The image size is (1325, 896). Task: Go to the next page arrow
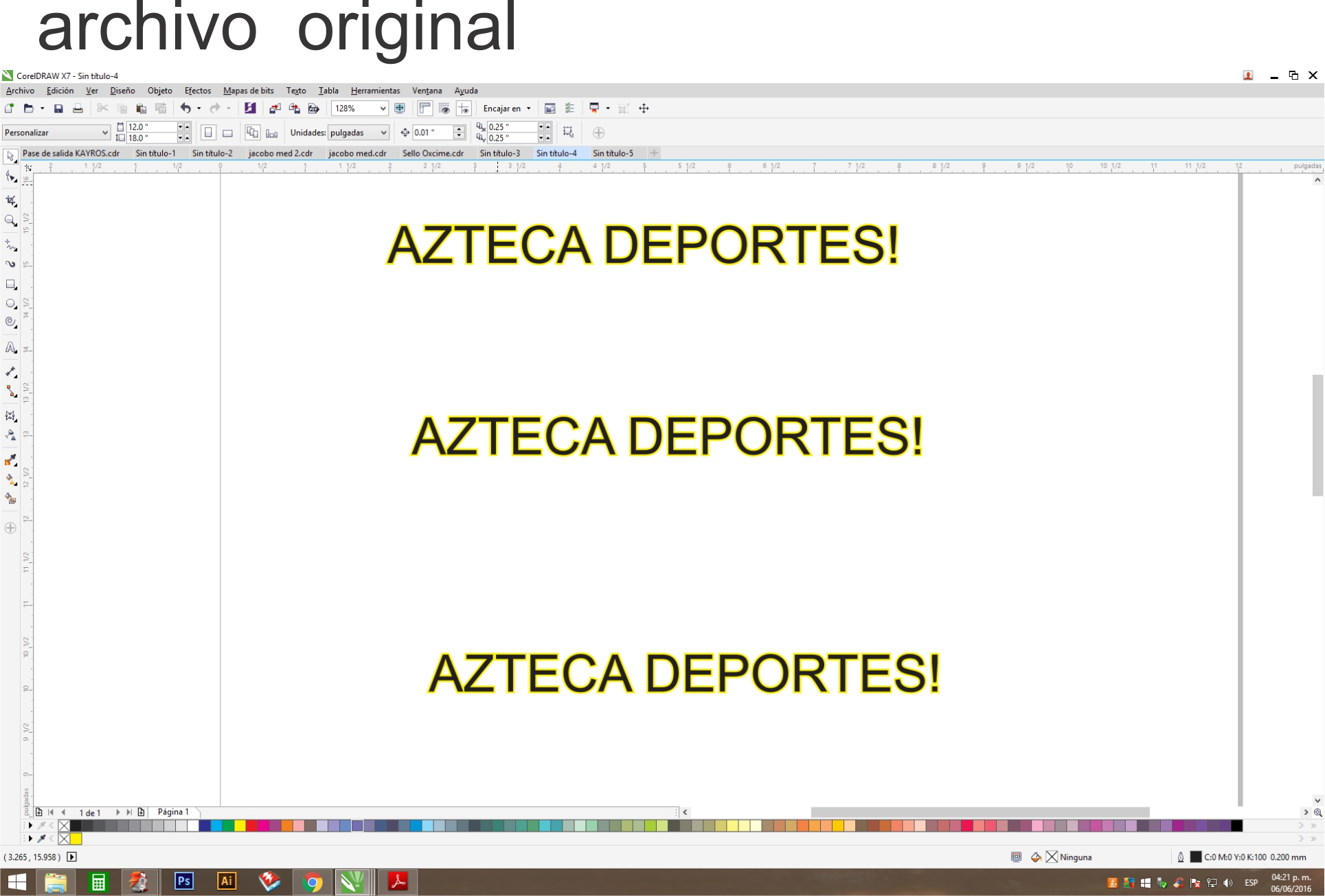117,812
